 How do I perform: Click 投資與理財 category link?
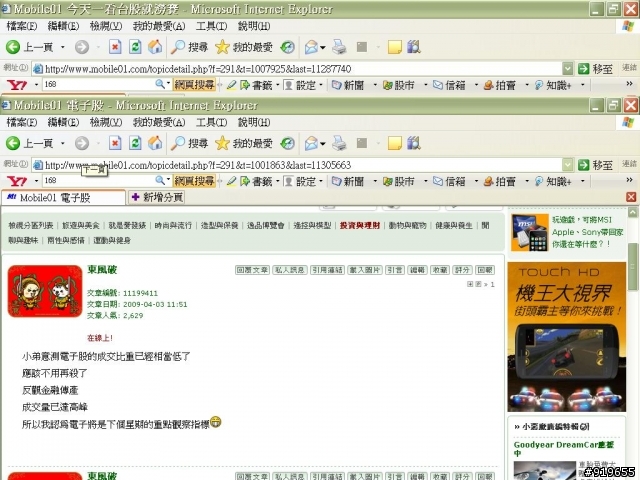pos(360,225)
